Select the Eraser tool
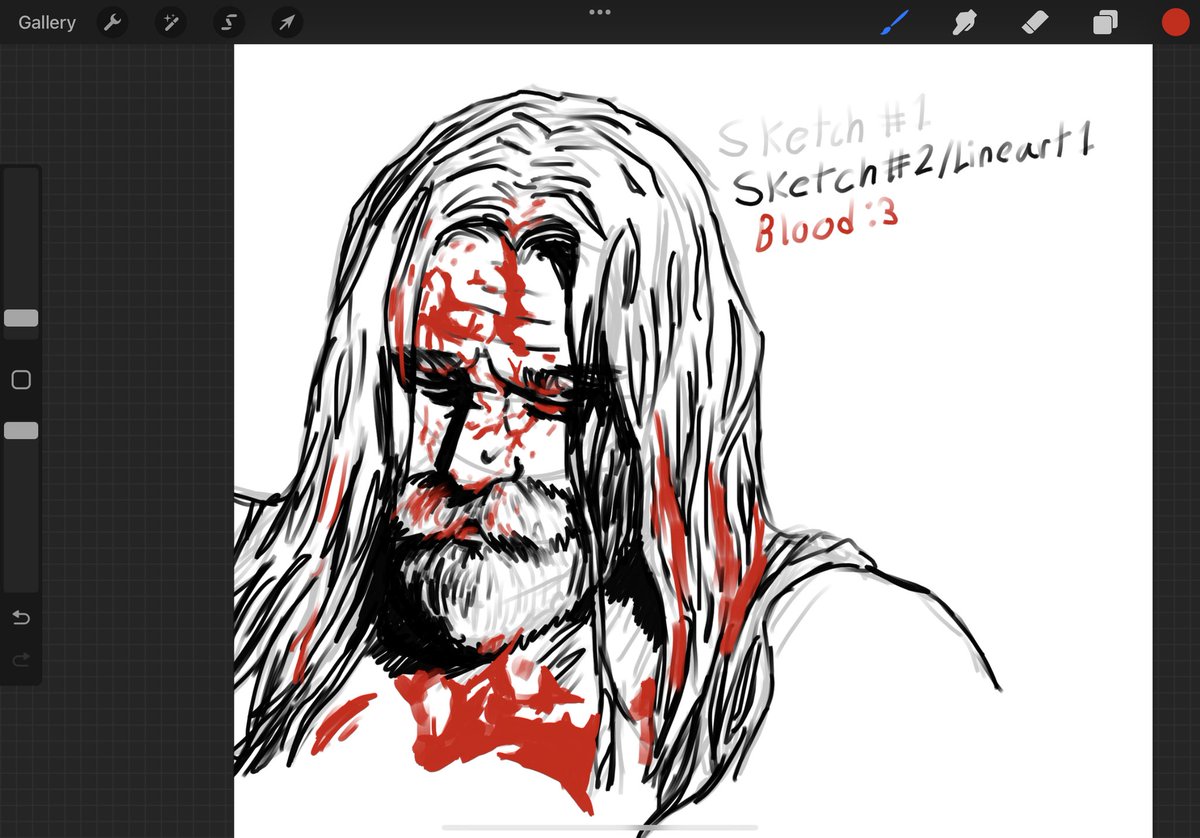The width and height of the screenshot is (1200, 838). 1035,22
